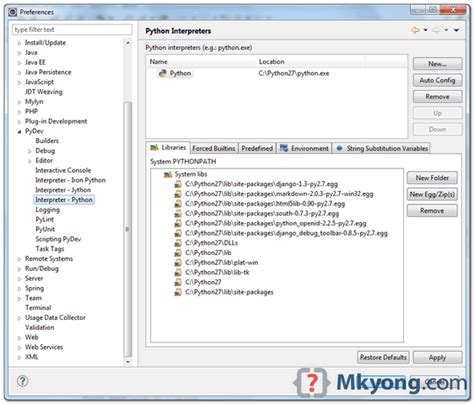Switch to the Libraries tab
The image size is (474, 404).
168,148
